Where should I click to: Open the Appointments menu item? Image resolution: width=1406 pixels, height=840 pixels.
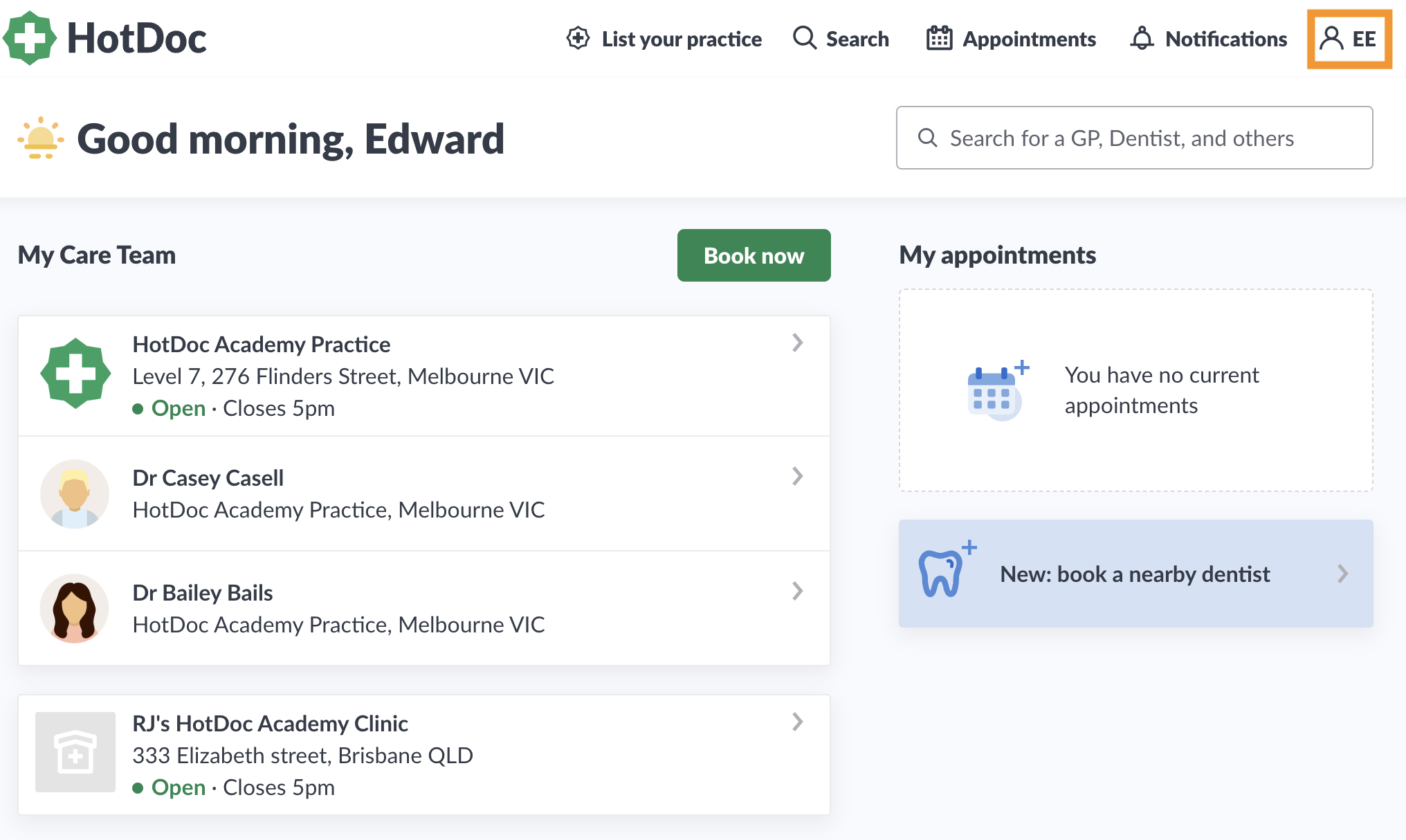click(x=1011, y=39)
